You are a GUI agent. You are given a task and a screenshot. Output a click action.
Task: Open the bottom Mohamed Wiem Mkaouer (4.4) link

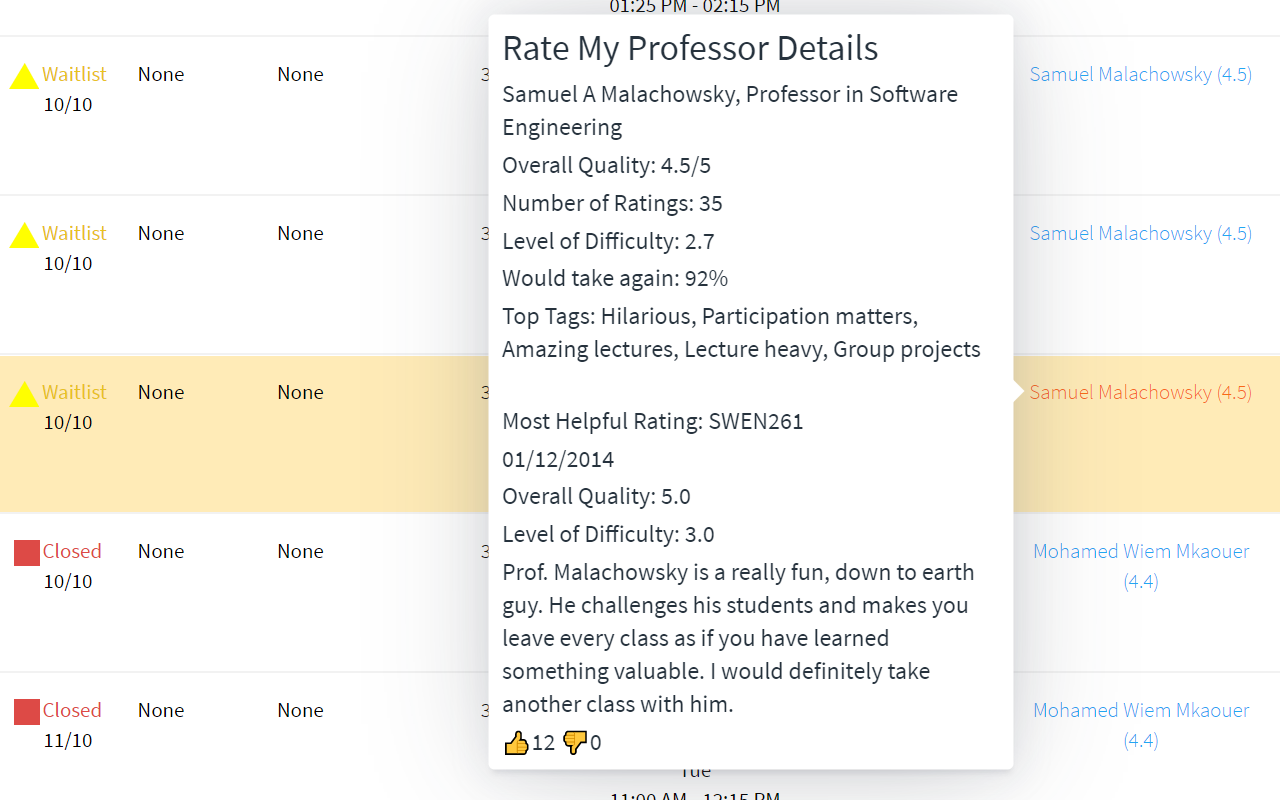(x=1140, y=725)
